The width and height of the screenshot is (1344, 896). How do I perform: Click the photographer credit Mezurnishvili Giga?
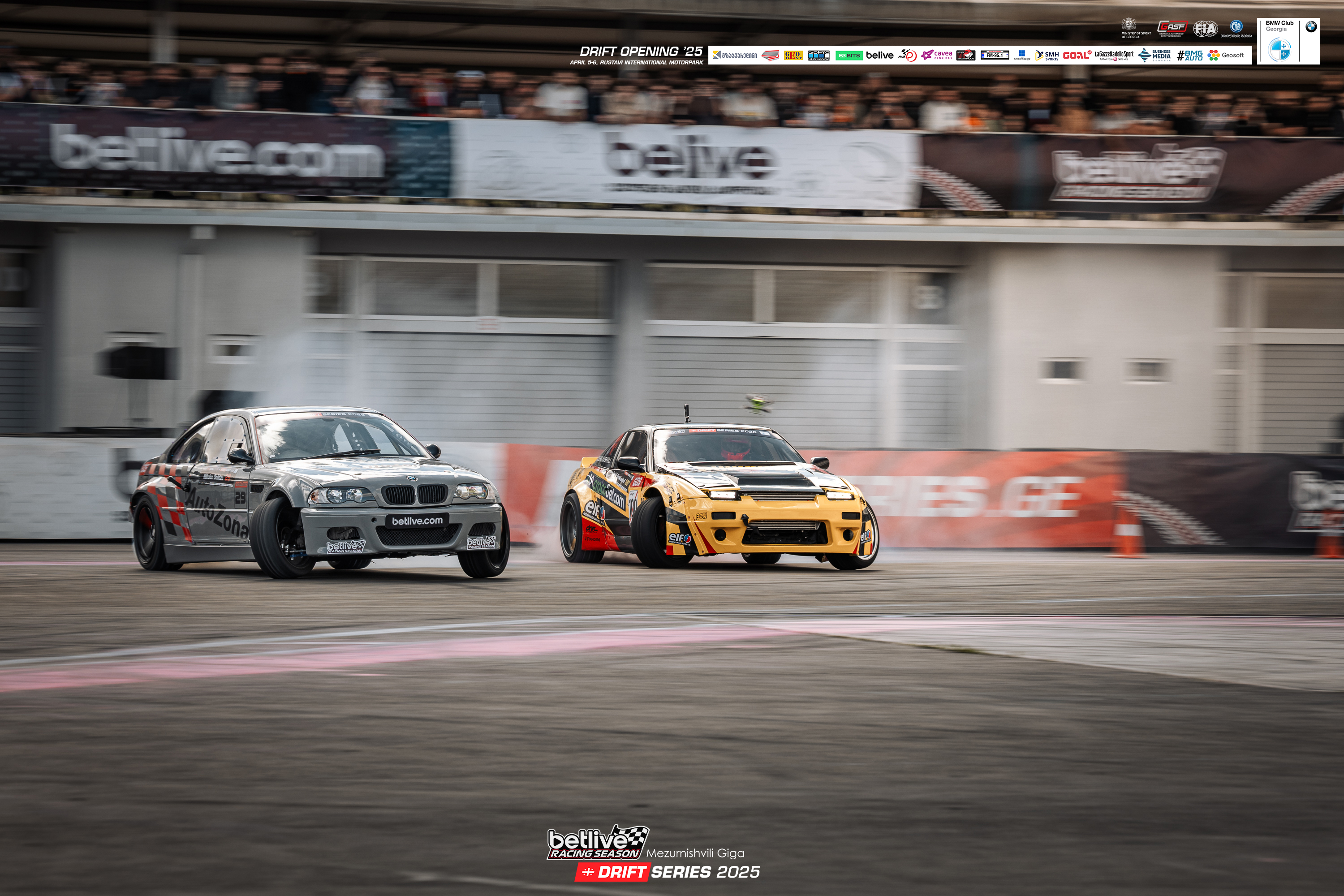coord(695,853)
